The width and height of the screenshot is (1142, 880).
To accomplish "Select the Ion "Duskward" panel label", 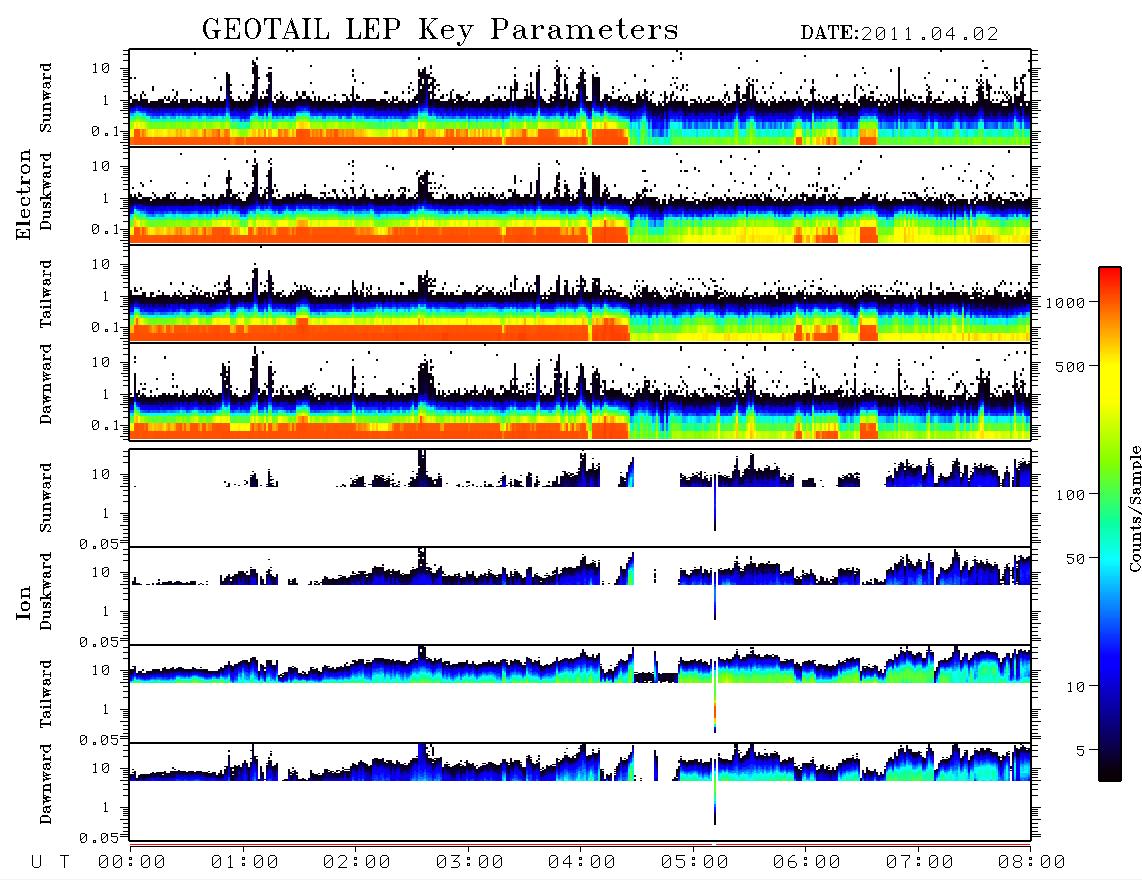I will (46, 591).
